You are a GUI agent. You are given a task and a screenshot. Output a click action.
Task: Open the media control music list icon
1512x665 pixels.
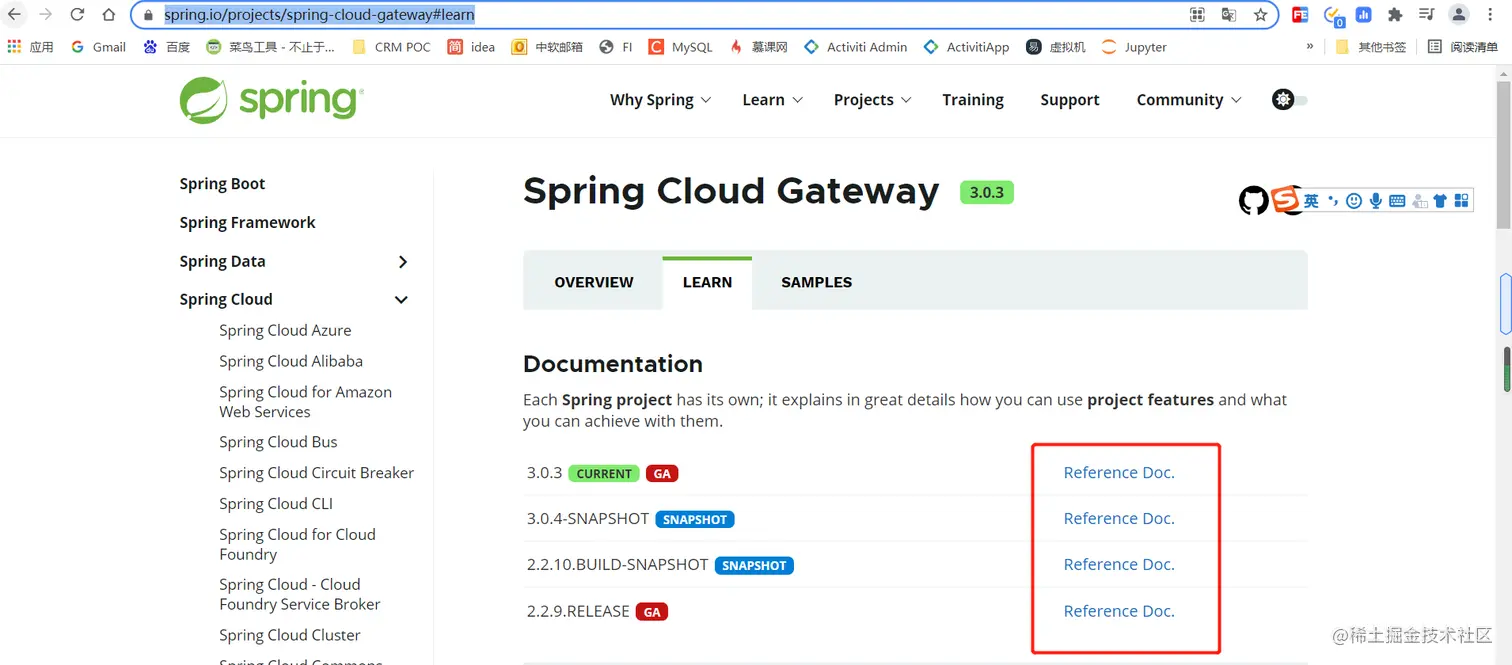point(1427,15)
